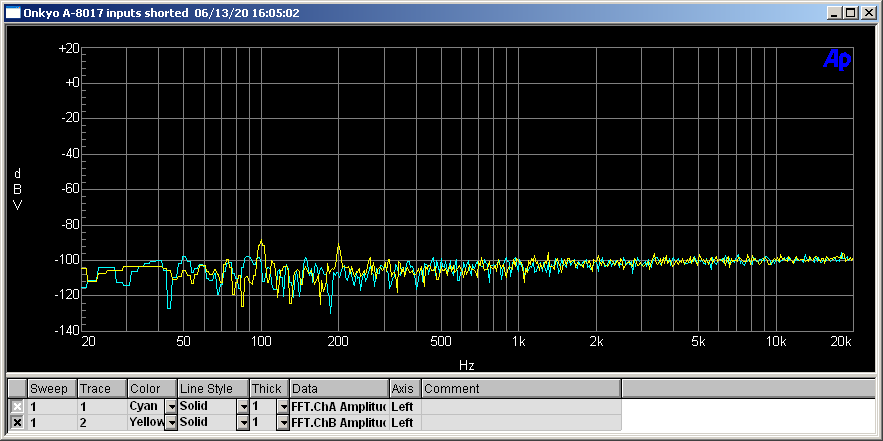Select the FFT.ChA Amplitude data cell
883x441 pixels.
340,406
